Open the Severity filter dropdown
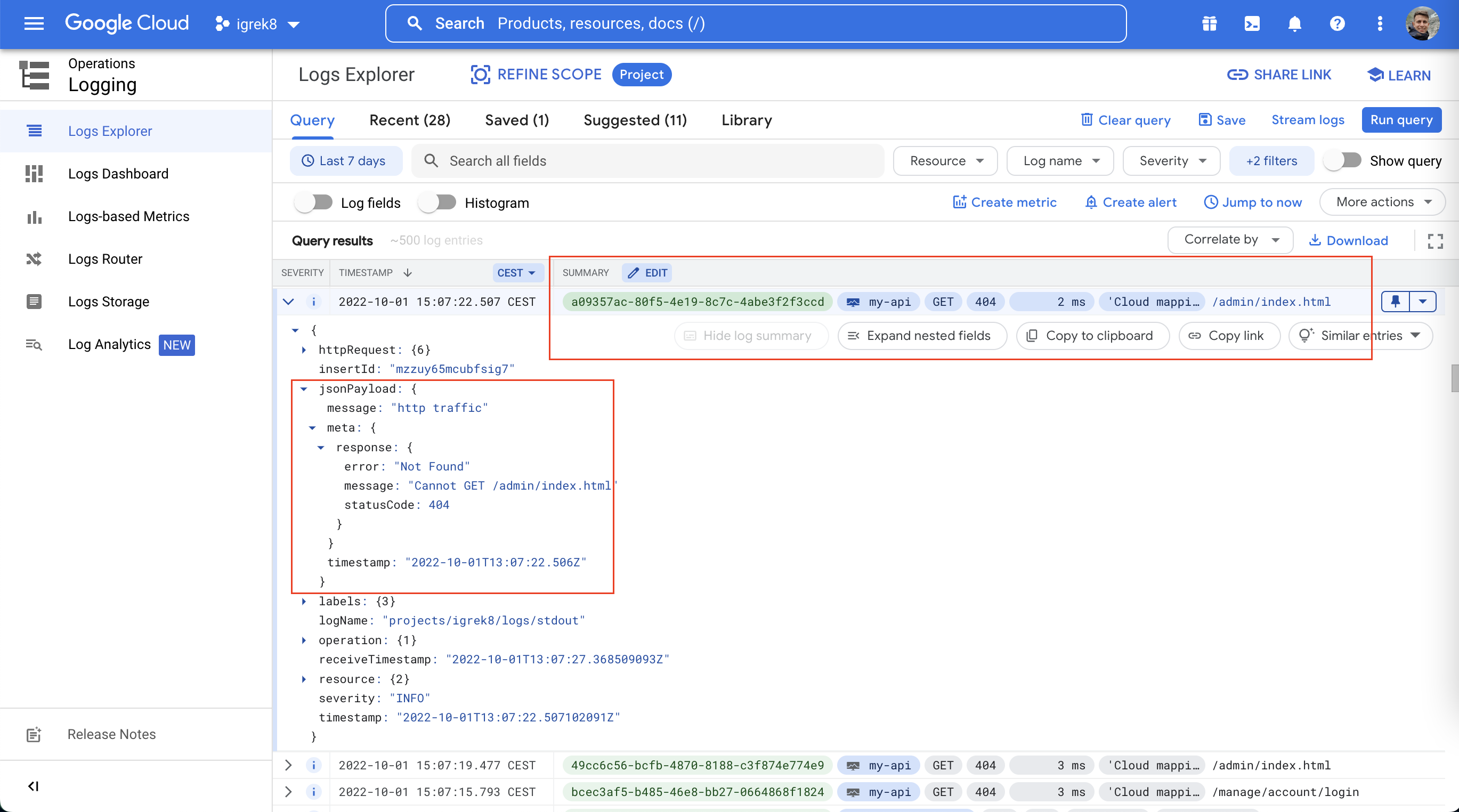 tap(1172, 161)
